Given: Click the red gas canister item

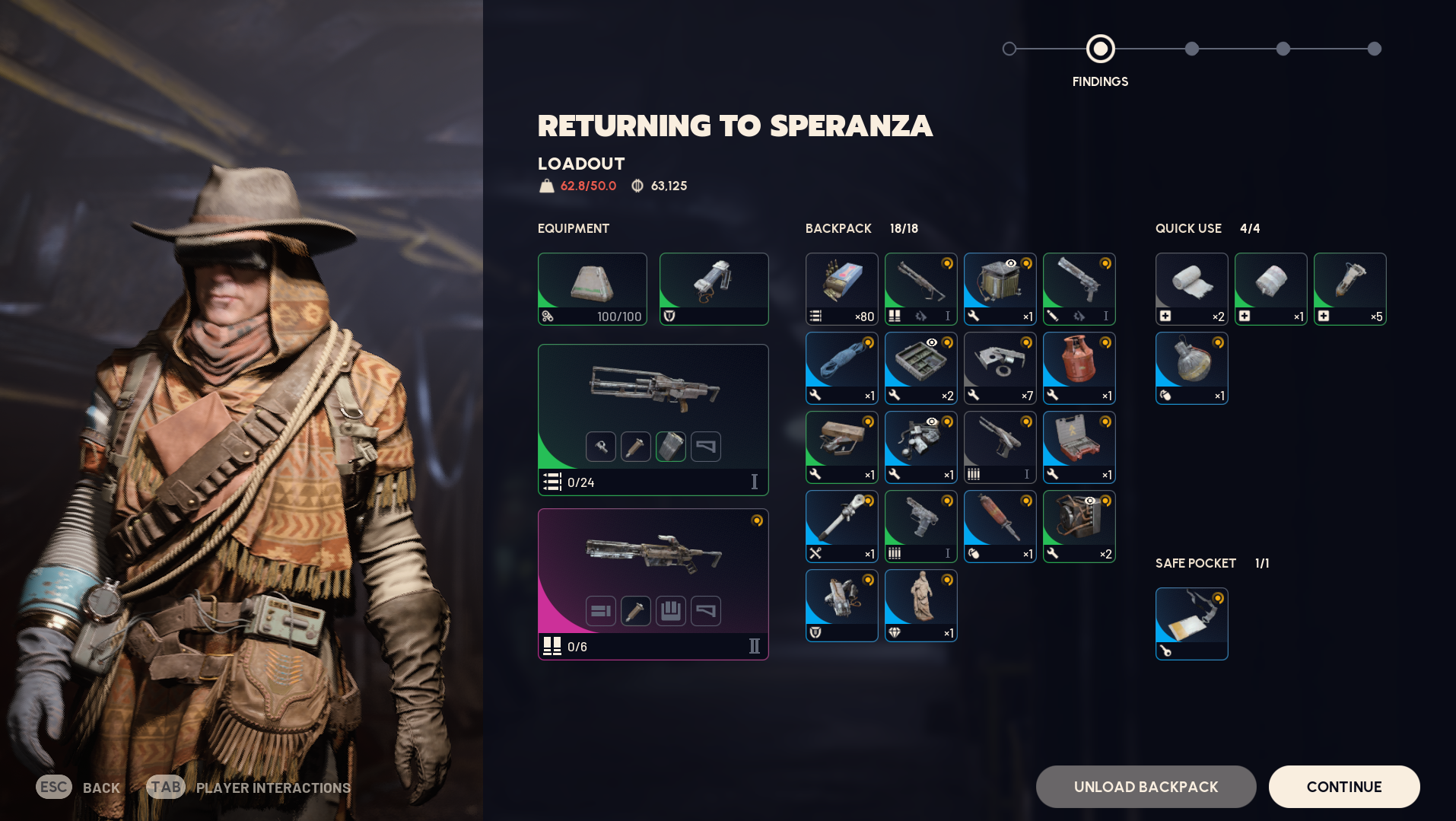Looking at the screenshot, I should (1079, 368).
